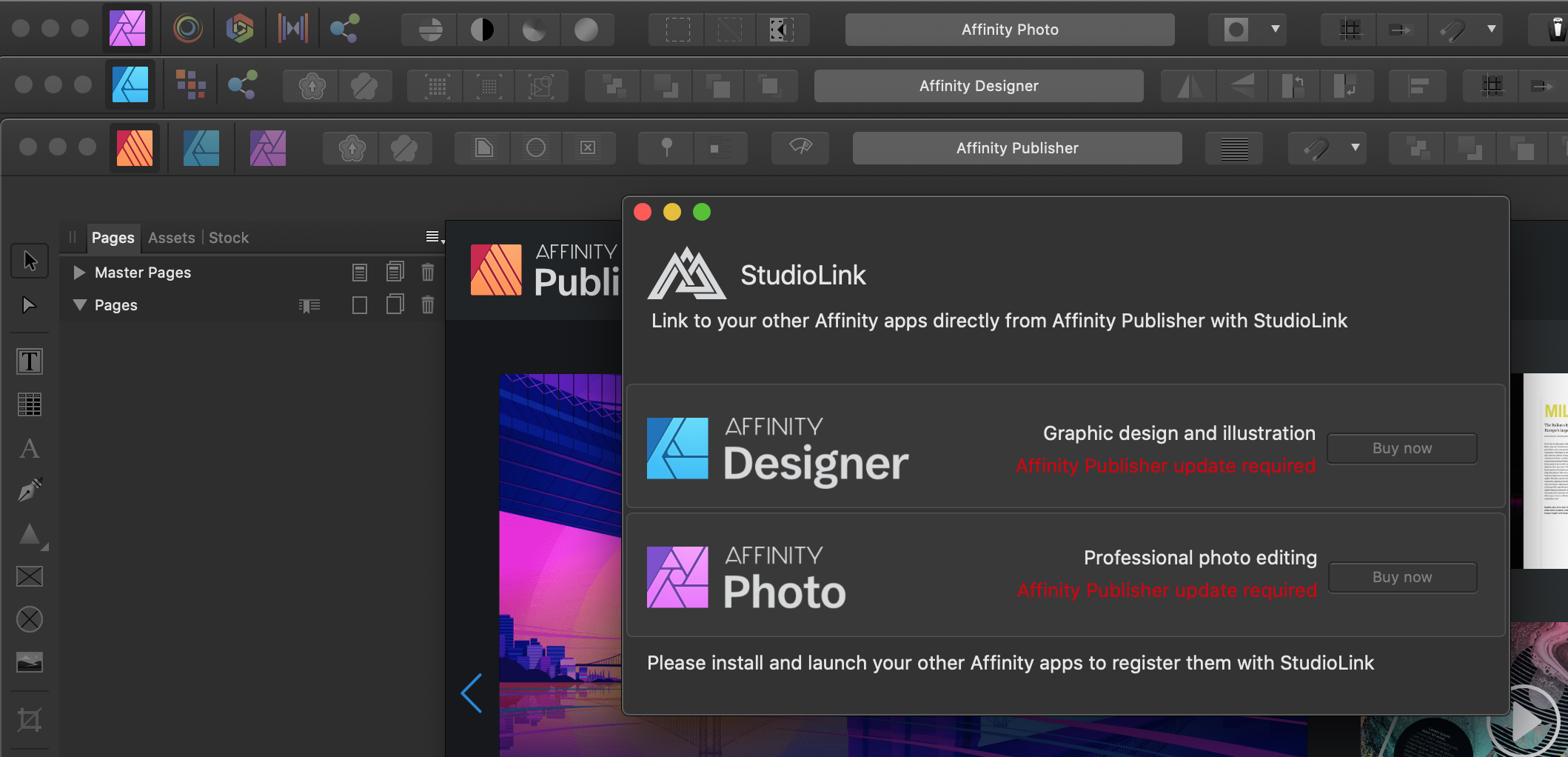Toggle facing pages spread icon in Pages row
1568x757 pixels.
[309, 305]
